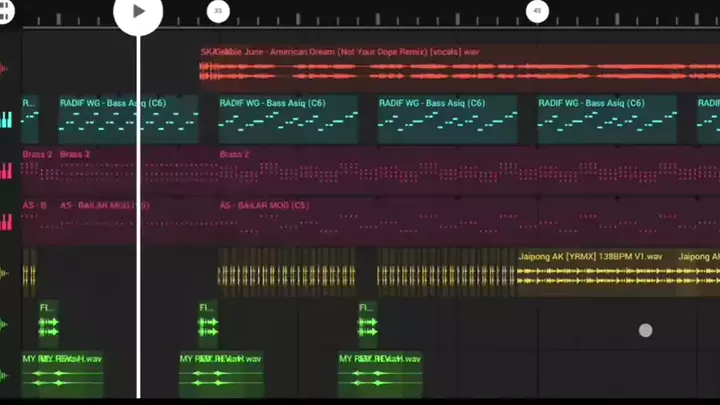
Task: Tap the gray touch indicator dot
Action: [x=646, y=330]
